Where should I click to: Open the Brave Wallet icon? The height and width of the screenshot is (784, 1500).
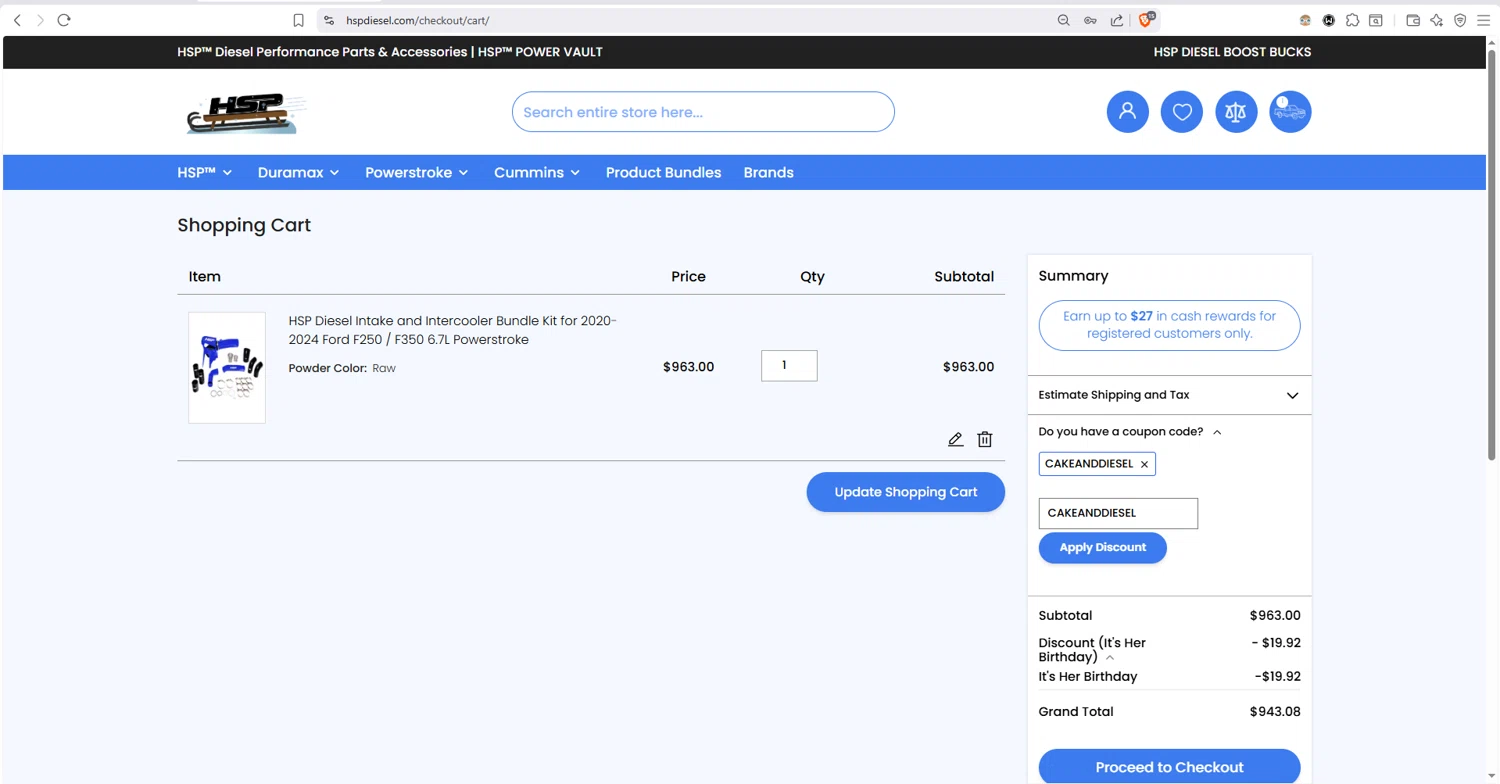tap(1413, 20)
